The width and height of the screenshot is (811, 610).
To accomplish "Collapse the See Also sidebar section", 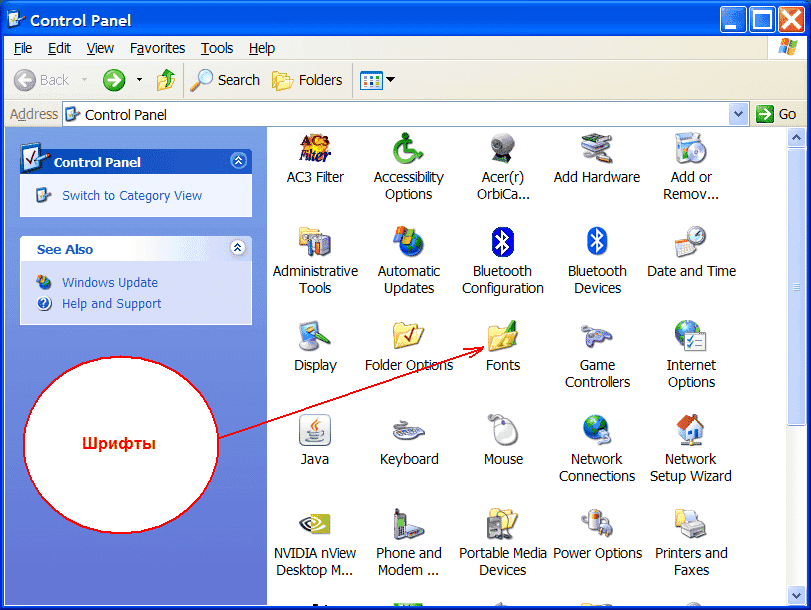I will tap(238, 248).
